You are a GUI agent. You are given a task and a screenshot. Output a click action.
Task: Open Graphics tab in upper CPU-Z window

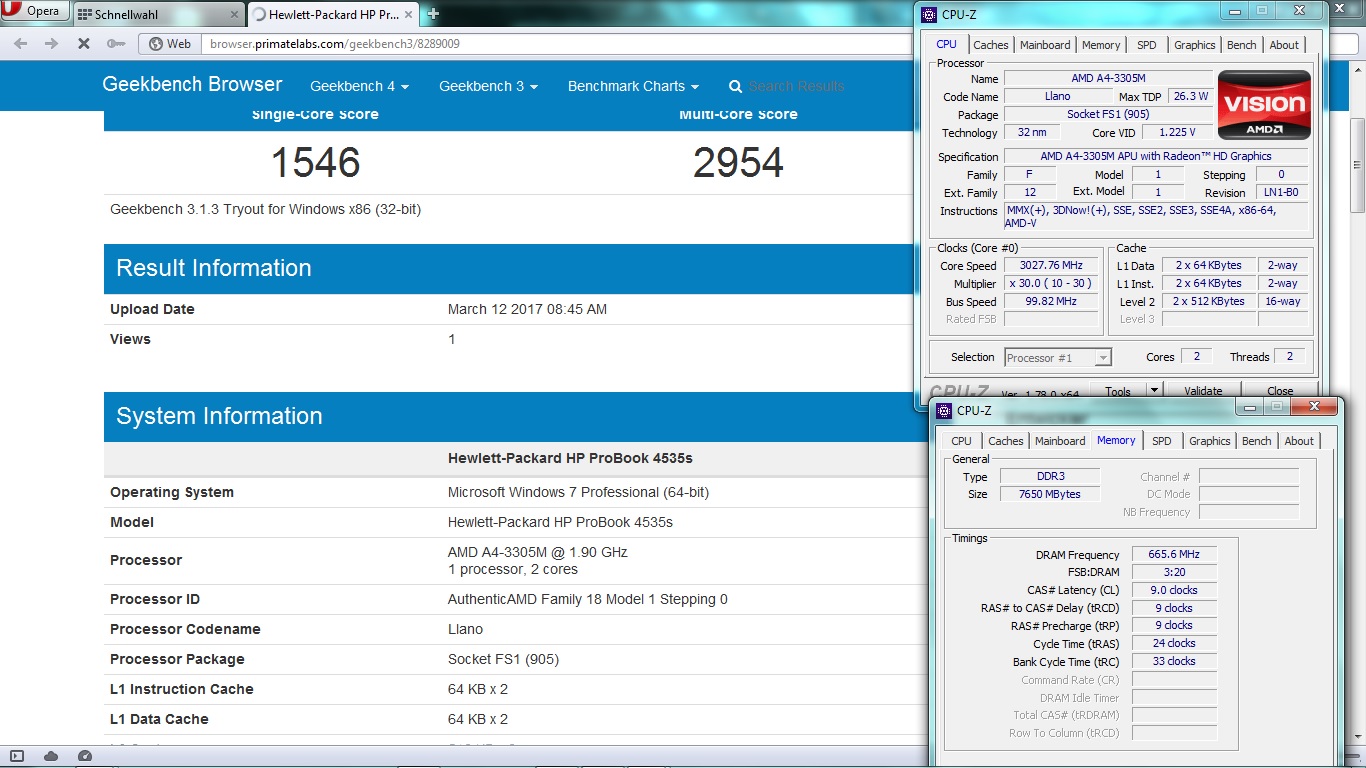pos(1195,45)
